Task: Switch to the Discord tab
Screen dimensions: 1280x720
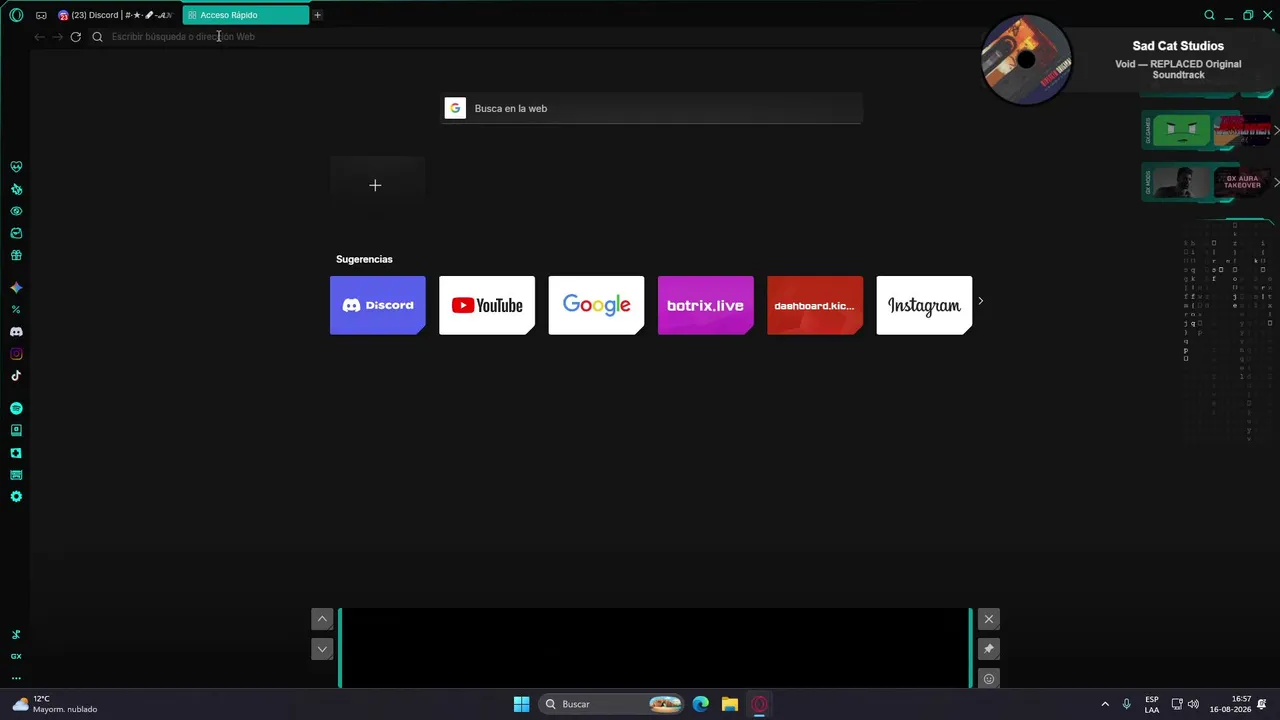Action: (x=116, y=15)
